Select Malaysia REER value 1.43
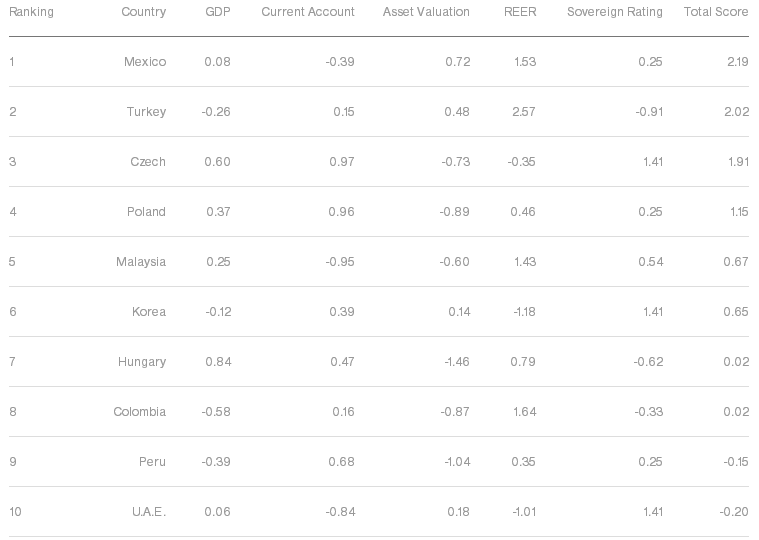 point(525,262)
